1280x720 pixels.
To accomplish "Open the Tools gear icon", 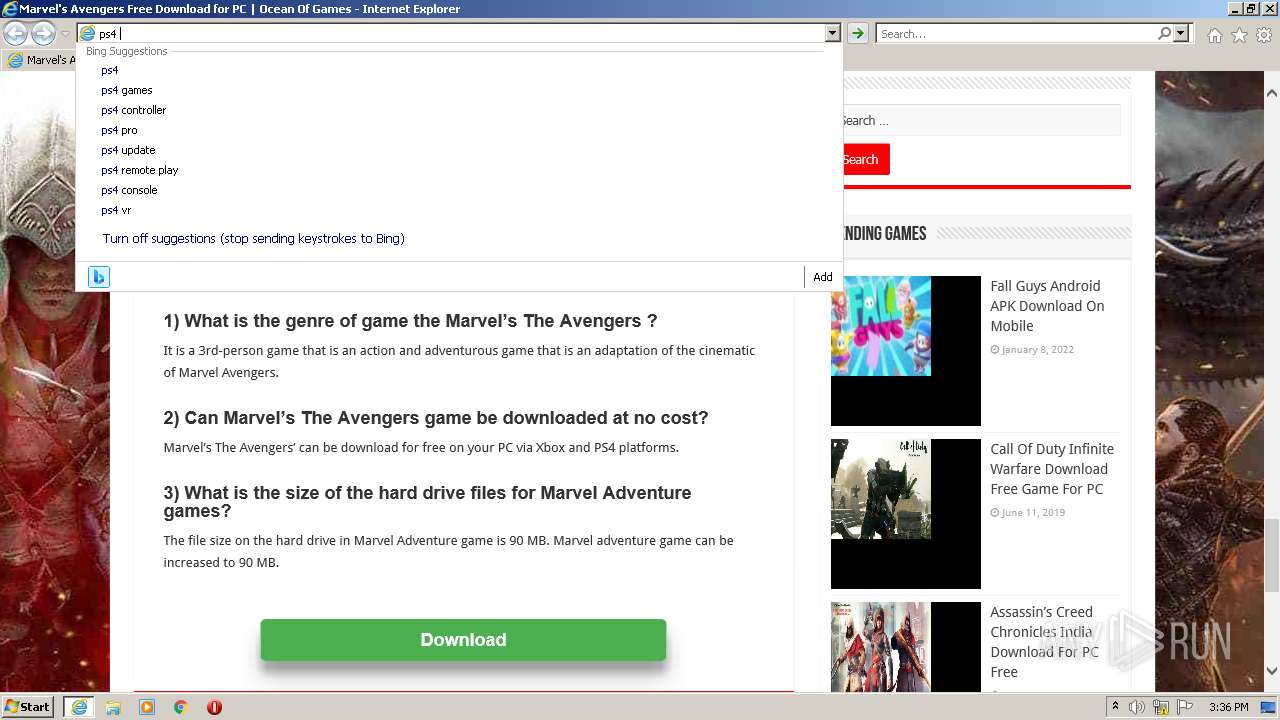I will pos(1264,35).
